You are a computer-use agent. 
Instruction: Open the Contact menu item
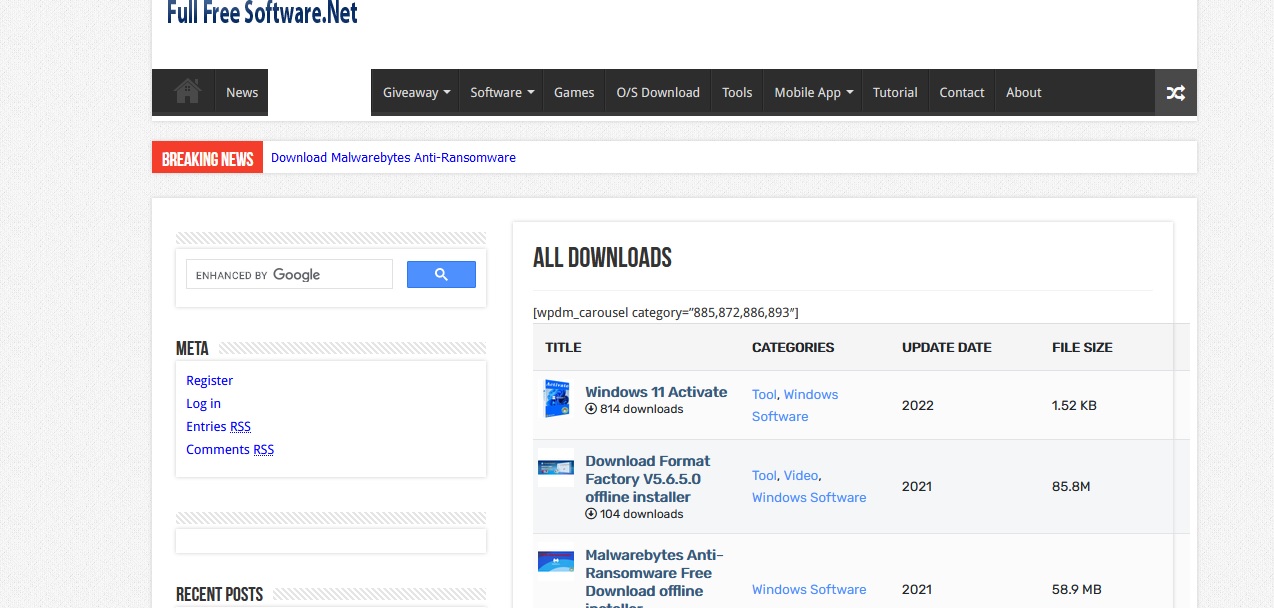pos(962,92)
